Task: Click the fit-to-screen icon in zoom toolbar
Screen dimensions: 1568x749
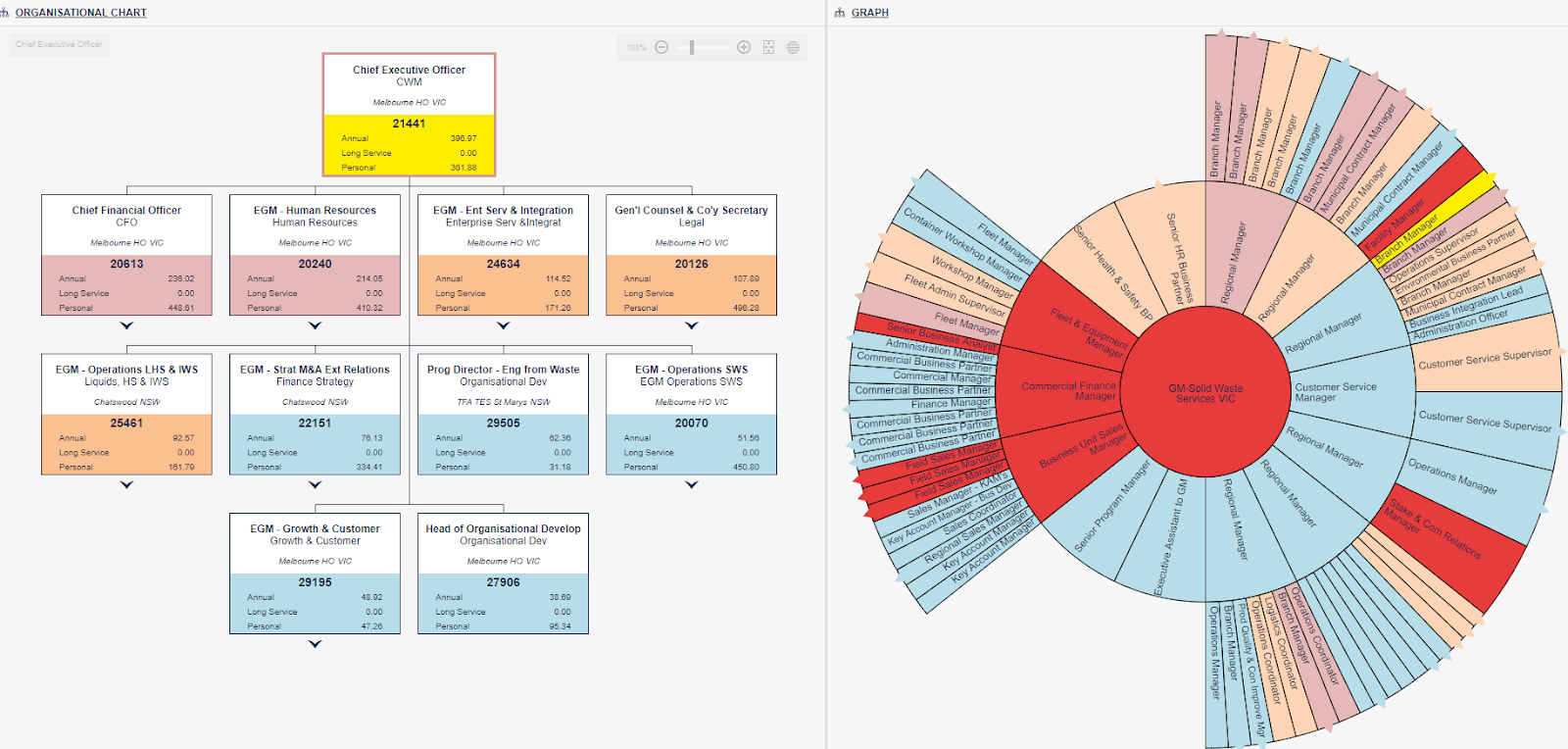Action: (x=768, y=47)
